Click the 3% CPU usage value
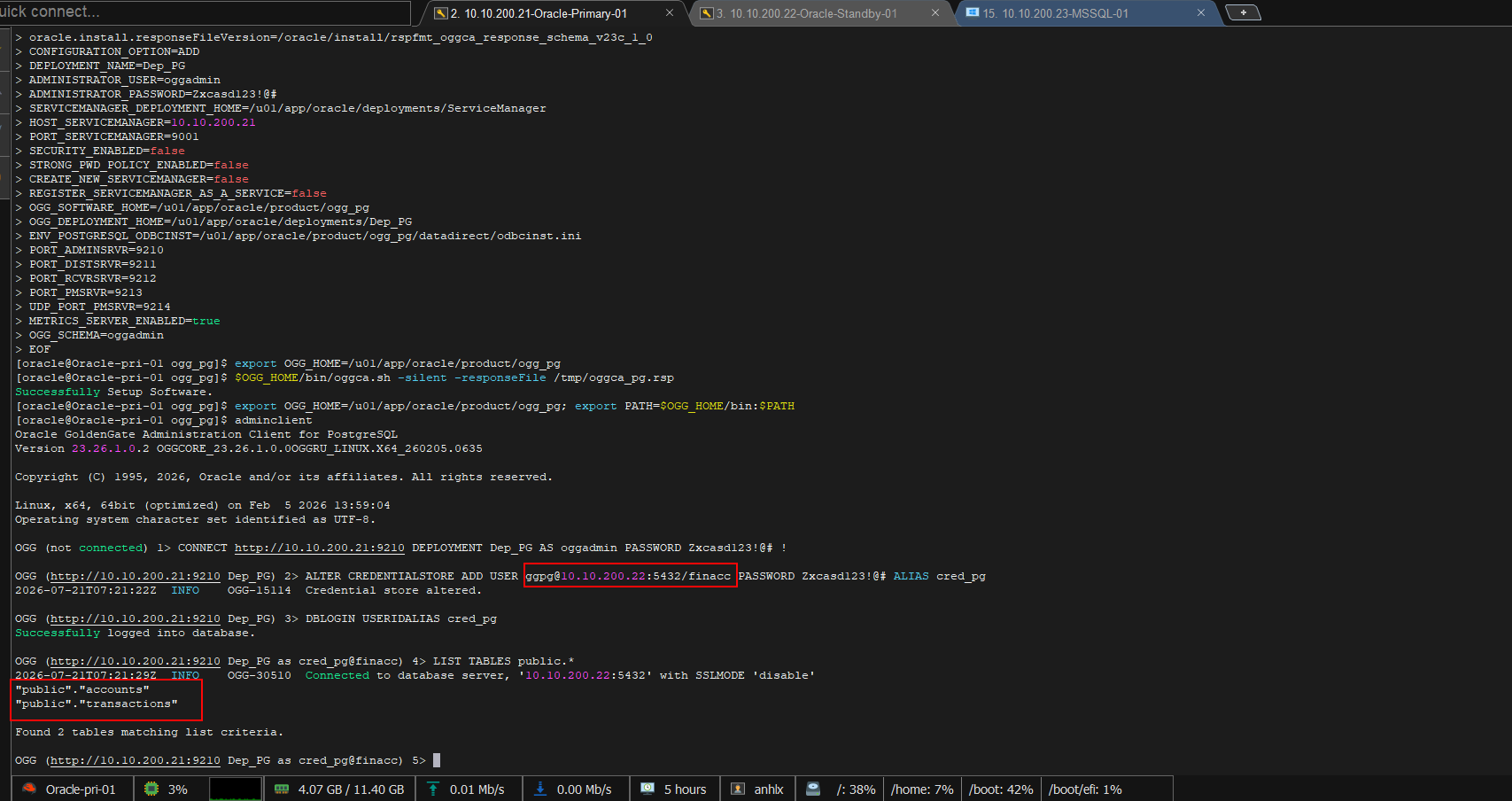 pos(178,789)
